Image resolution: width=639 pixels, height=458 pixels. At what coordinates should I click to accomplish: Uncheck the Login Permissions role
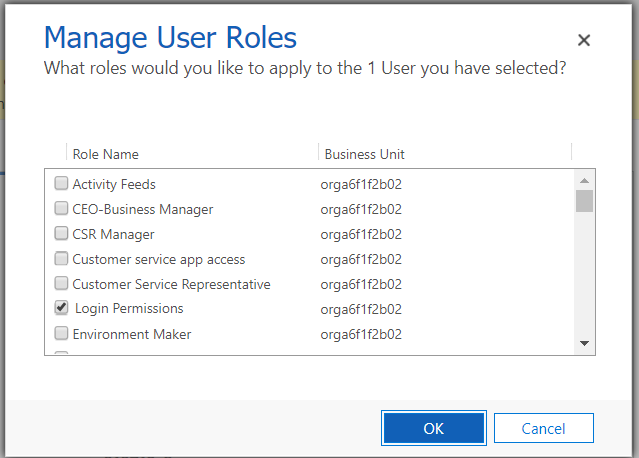61,308
